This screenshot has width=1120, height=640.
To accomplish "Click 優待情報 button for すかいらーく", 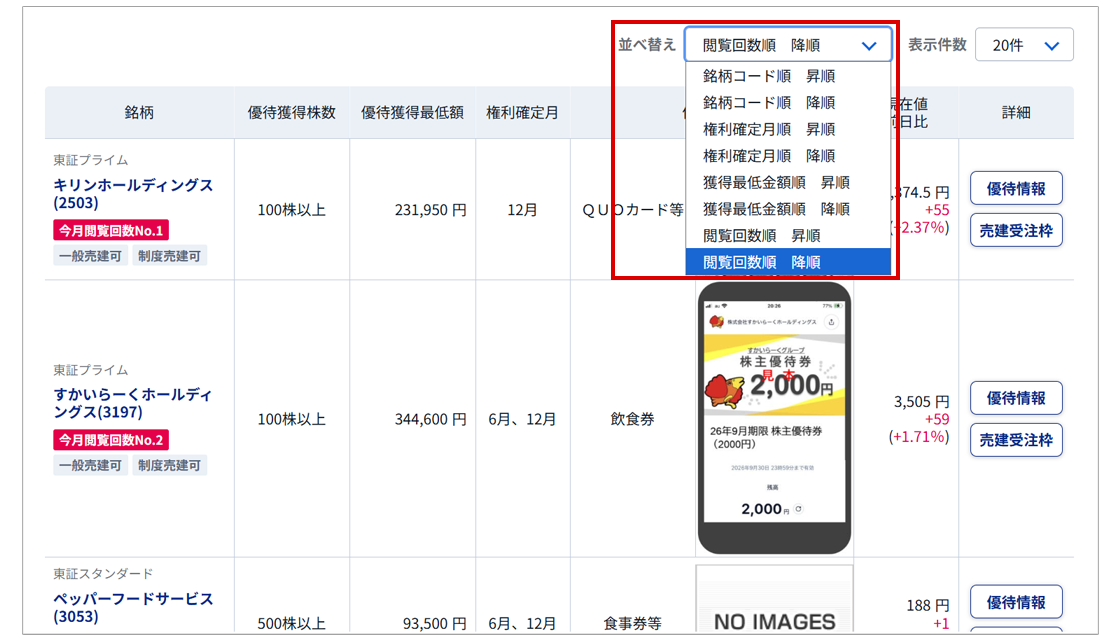I will pos(1016,398).
